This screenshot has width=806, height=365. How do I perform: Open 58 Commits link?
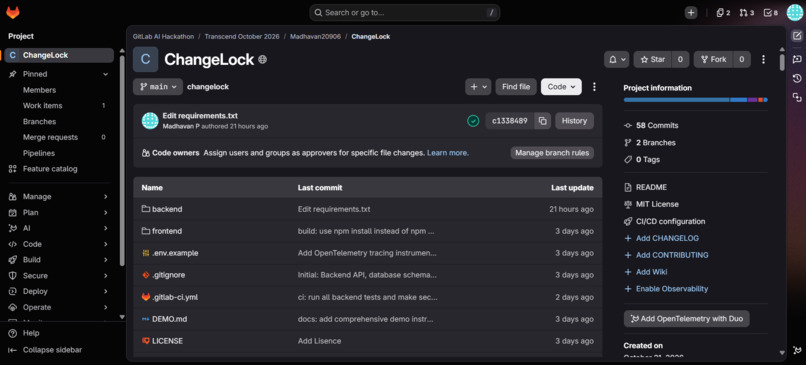point(657,125)
